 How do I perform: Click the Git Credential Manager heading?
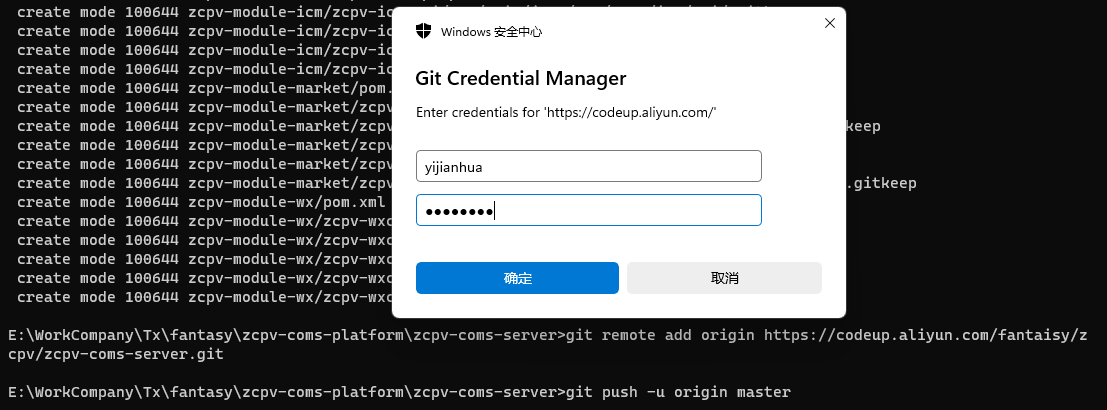click(520, 78)
